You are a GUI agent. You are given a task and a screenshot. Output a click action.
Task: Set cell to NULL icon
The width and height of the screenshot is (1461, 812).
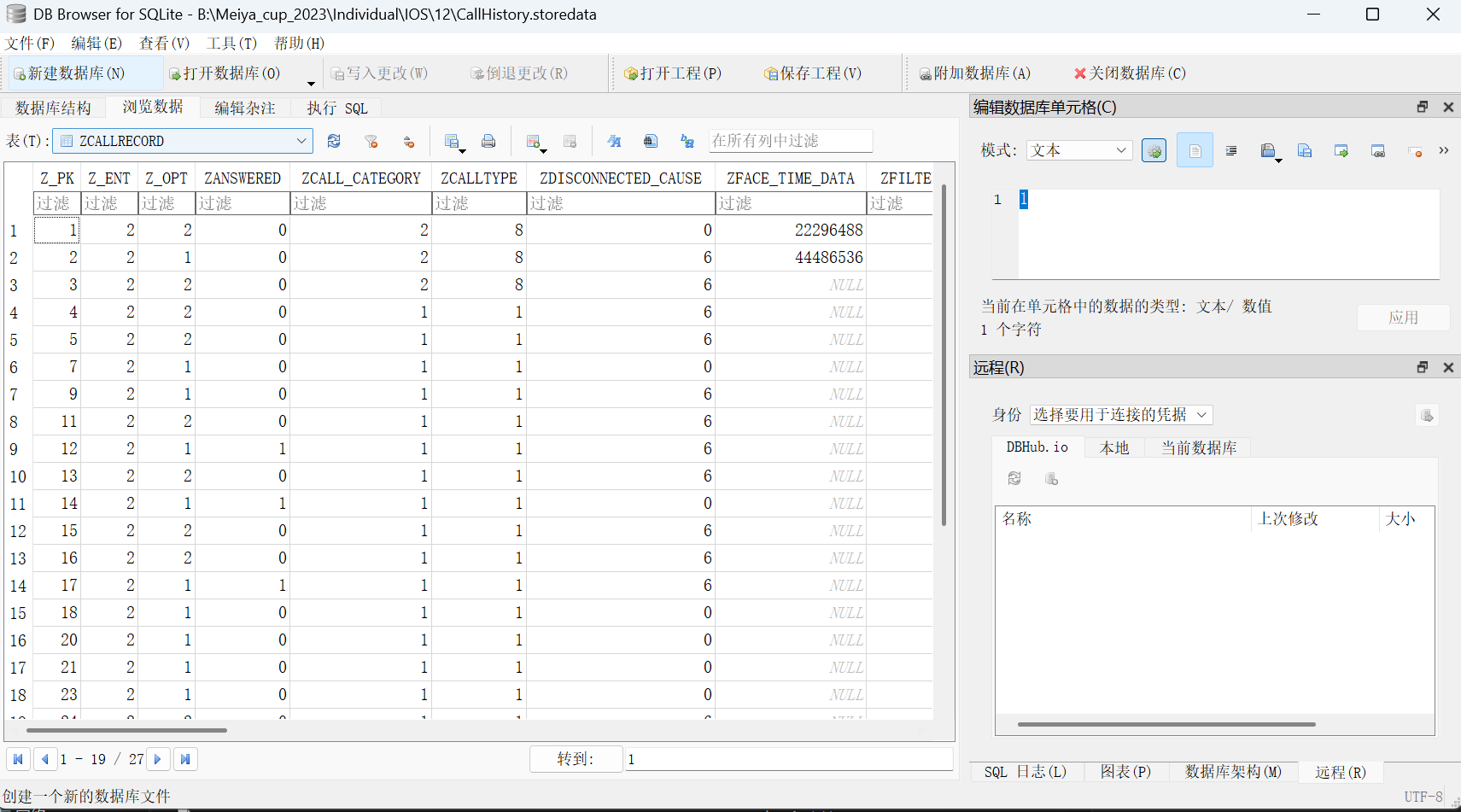(x=1415, y=150)
